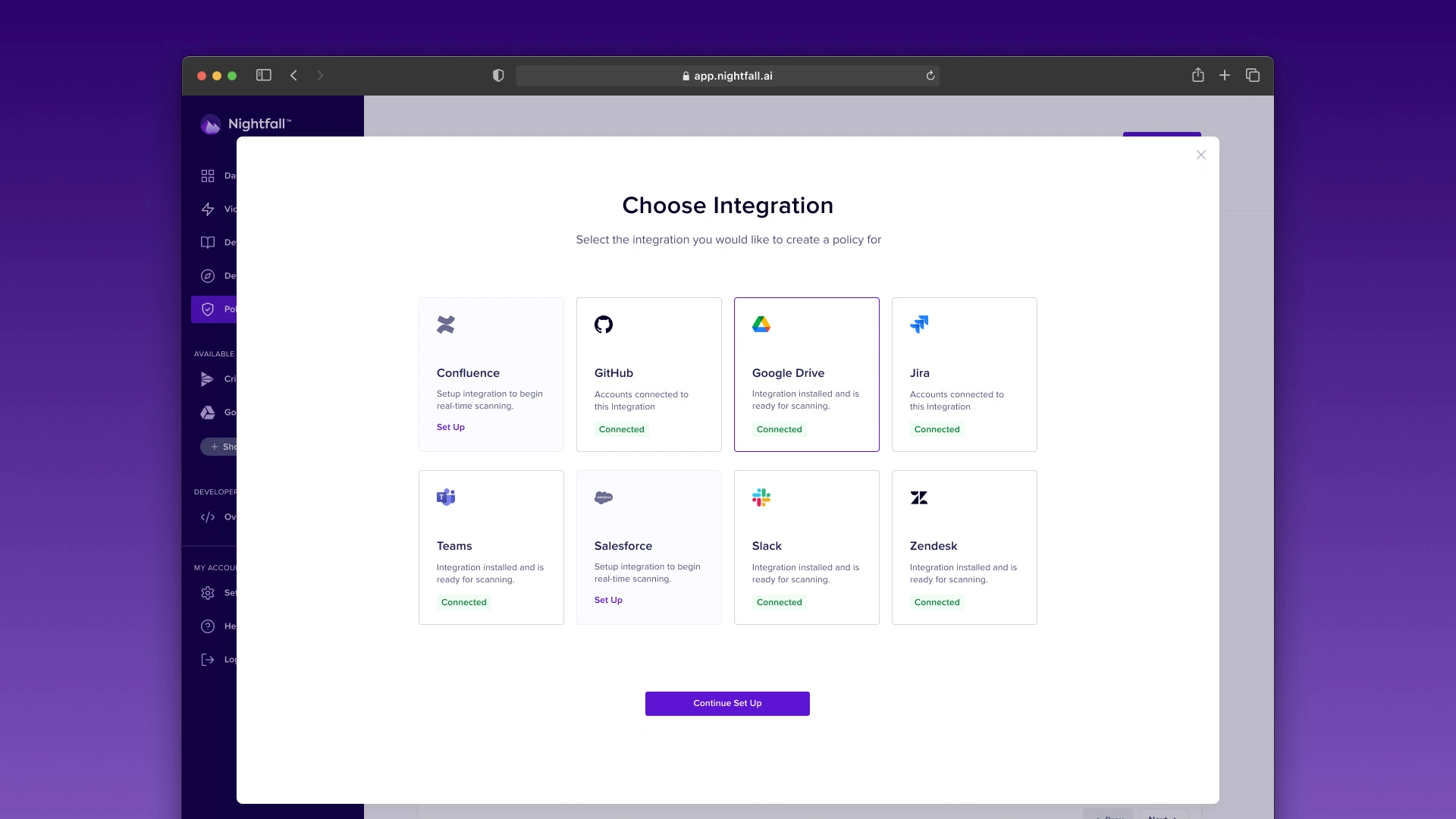Click the Salesforce cloud icon

tap(604, 497)
